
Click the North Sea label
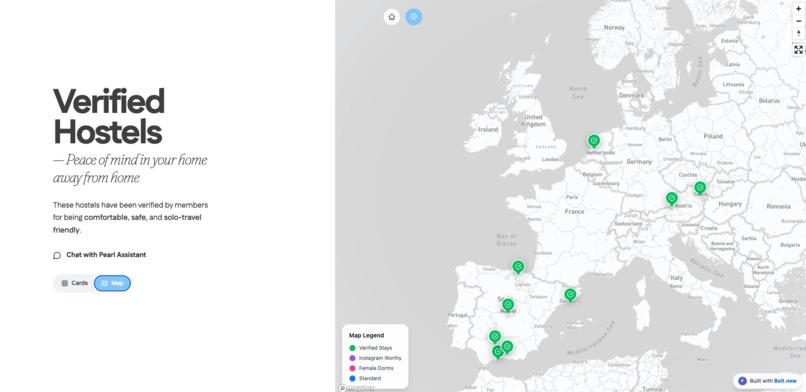[578, 92]
